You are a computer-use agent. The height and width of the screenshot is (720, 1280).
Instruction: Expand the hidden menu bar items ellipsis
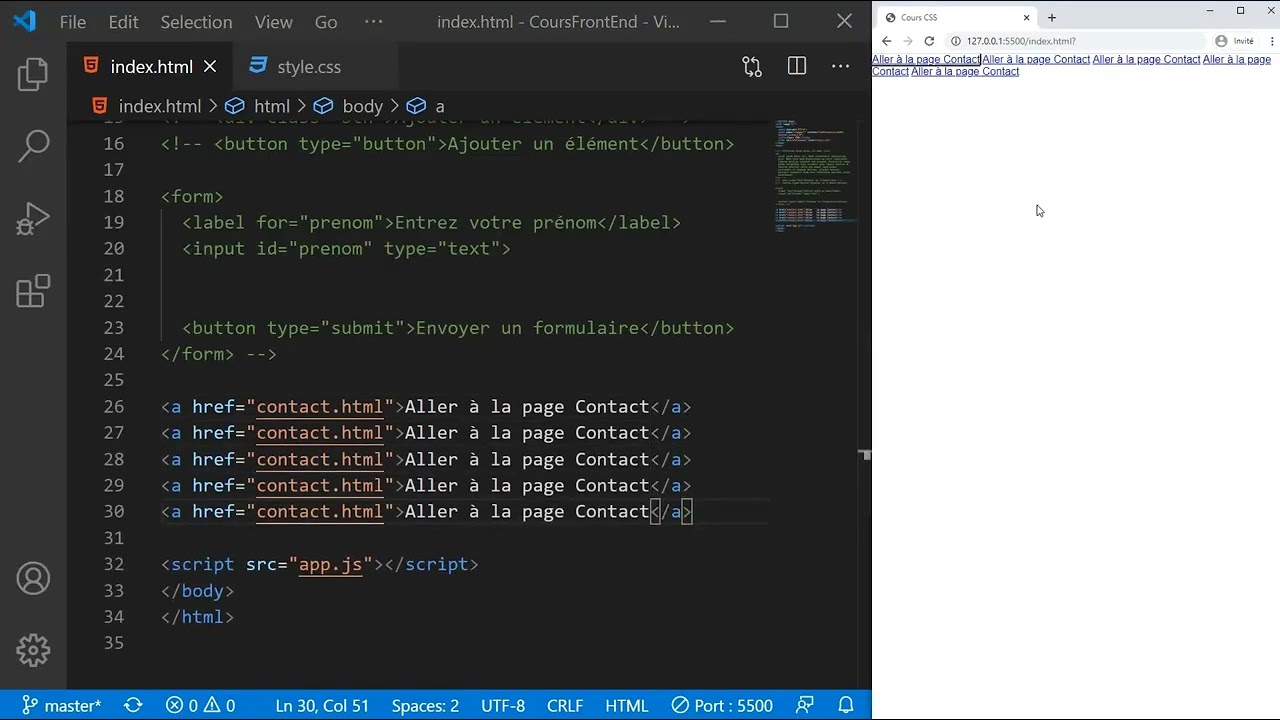click(x=373, y=21)
